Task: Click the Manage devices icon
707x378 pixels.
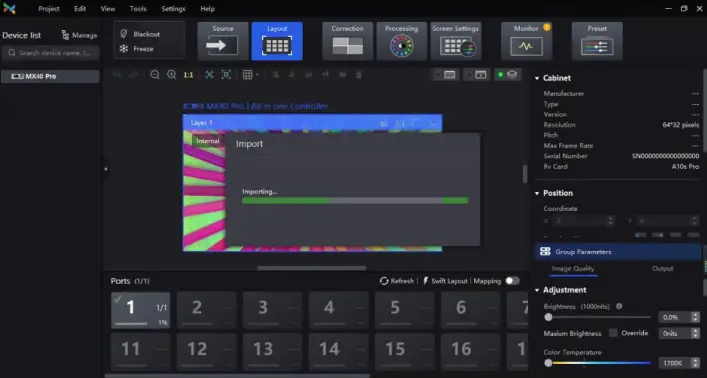Action: 65,35
